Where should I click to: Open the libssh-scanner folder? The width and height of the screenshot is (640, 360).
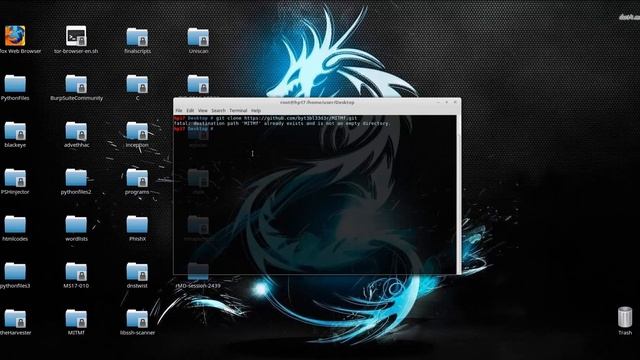tap(137, 318)
